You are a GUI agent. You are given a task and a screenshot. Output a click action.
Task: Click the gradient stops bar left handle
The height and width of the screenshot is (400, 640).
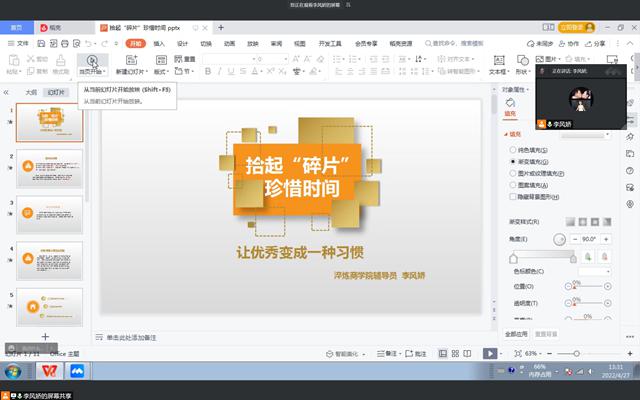[x=513, y=258]
